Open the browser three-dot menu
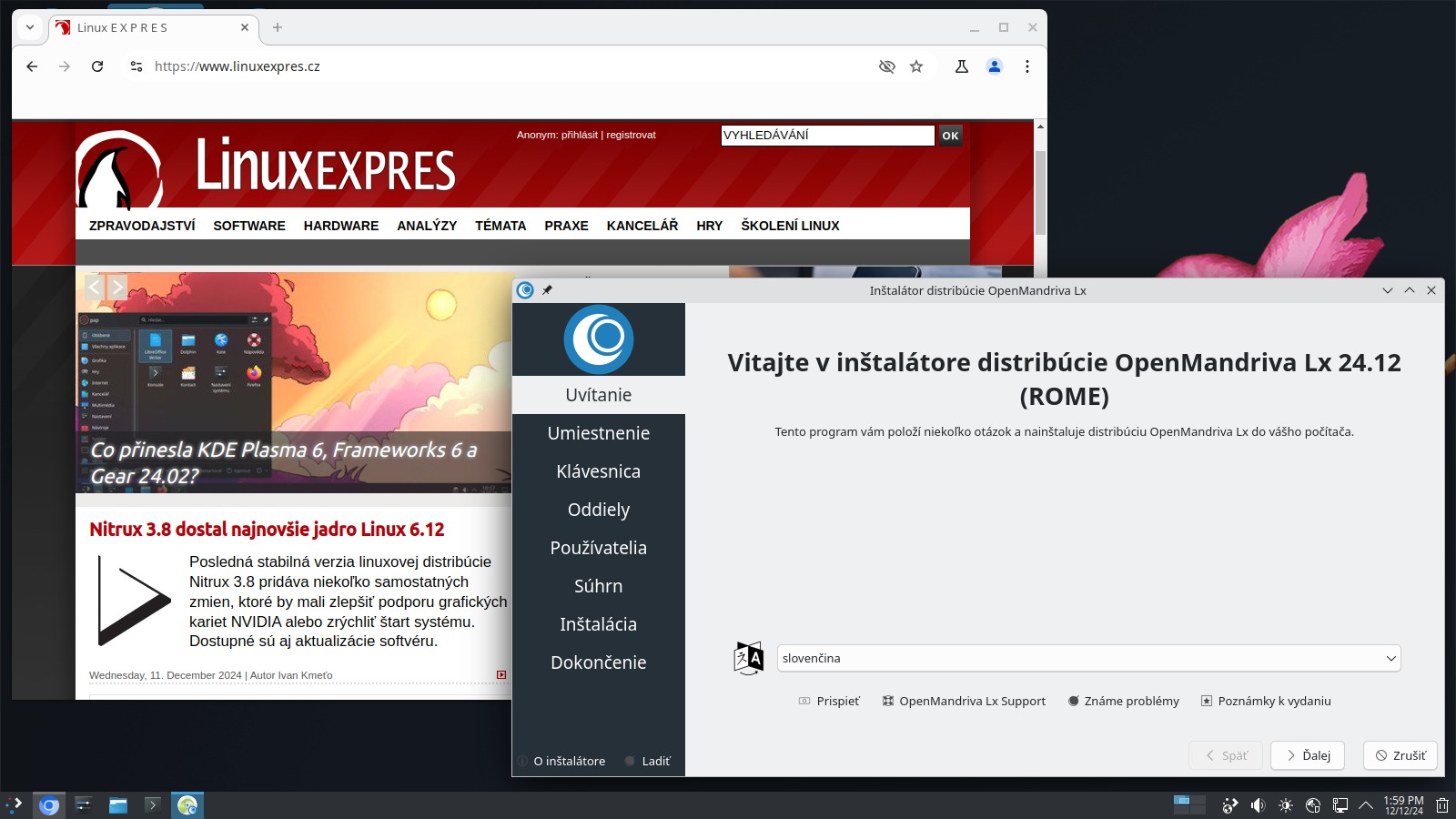Viewport: 1456px width, 819px height. click(x=1027, y=66)
